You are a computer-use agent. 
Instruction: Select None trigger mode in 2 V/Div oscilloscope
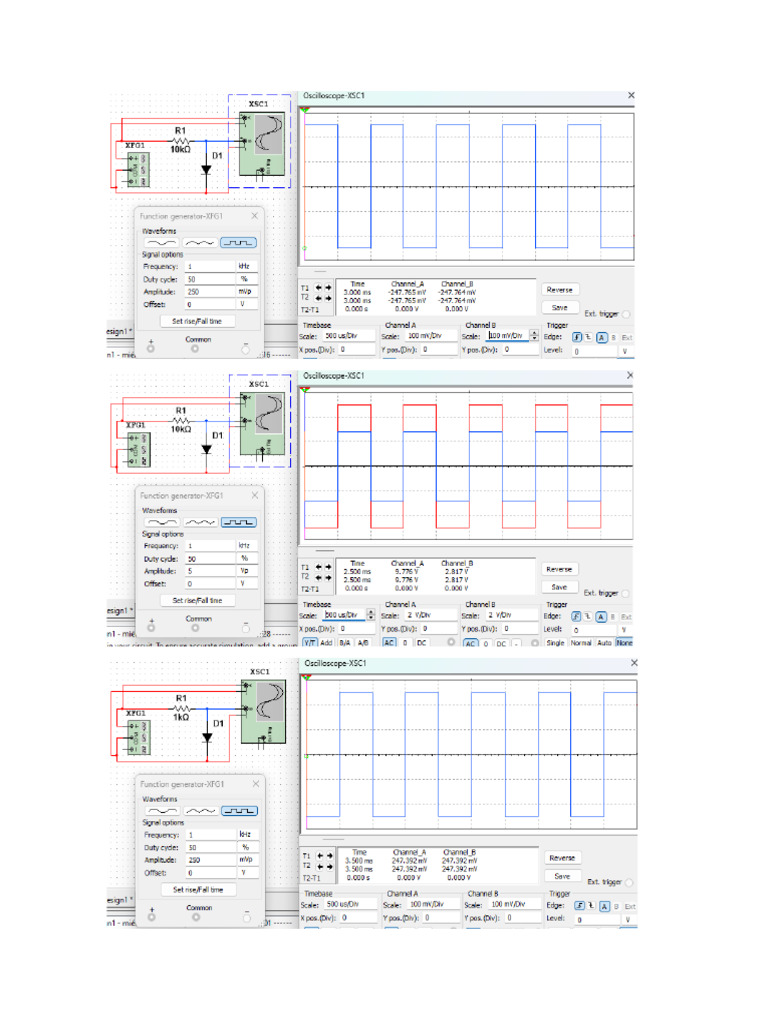[624, 643]
